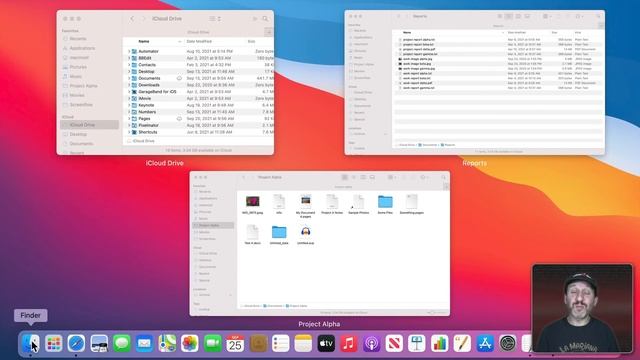Open the Photos app in the Dock

point(190,343)
